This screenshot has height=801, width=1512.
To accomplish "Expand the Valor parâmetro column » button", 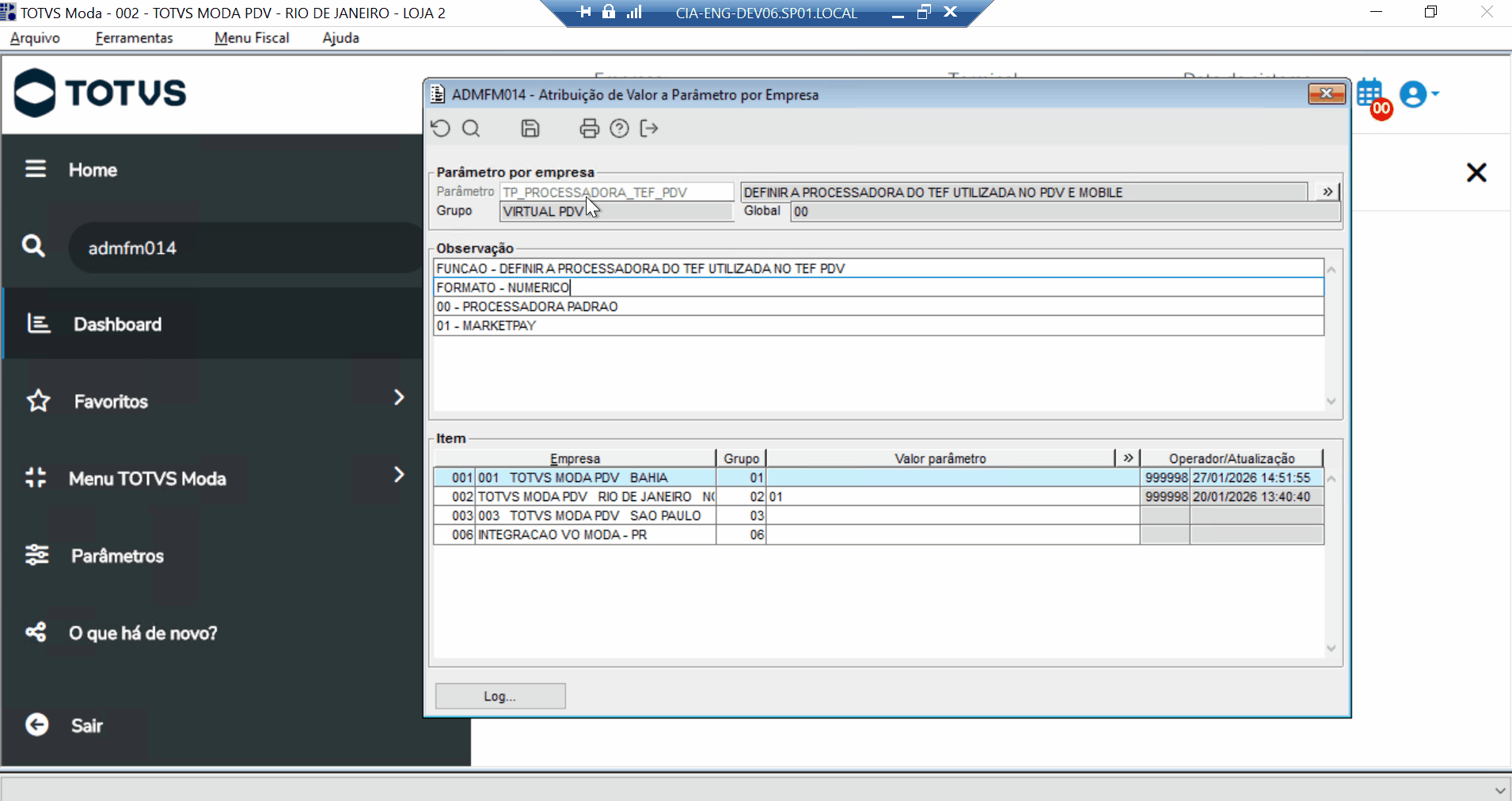I will click(1128, 457).
